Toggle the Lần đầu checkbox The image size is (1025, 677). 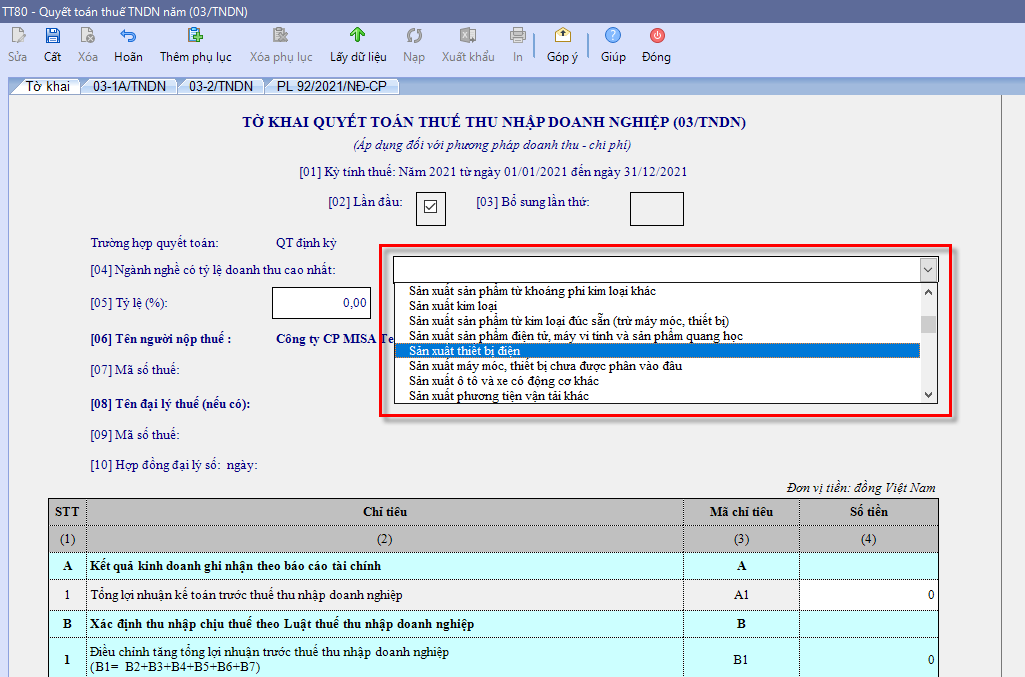[431, 208]
